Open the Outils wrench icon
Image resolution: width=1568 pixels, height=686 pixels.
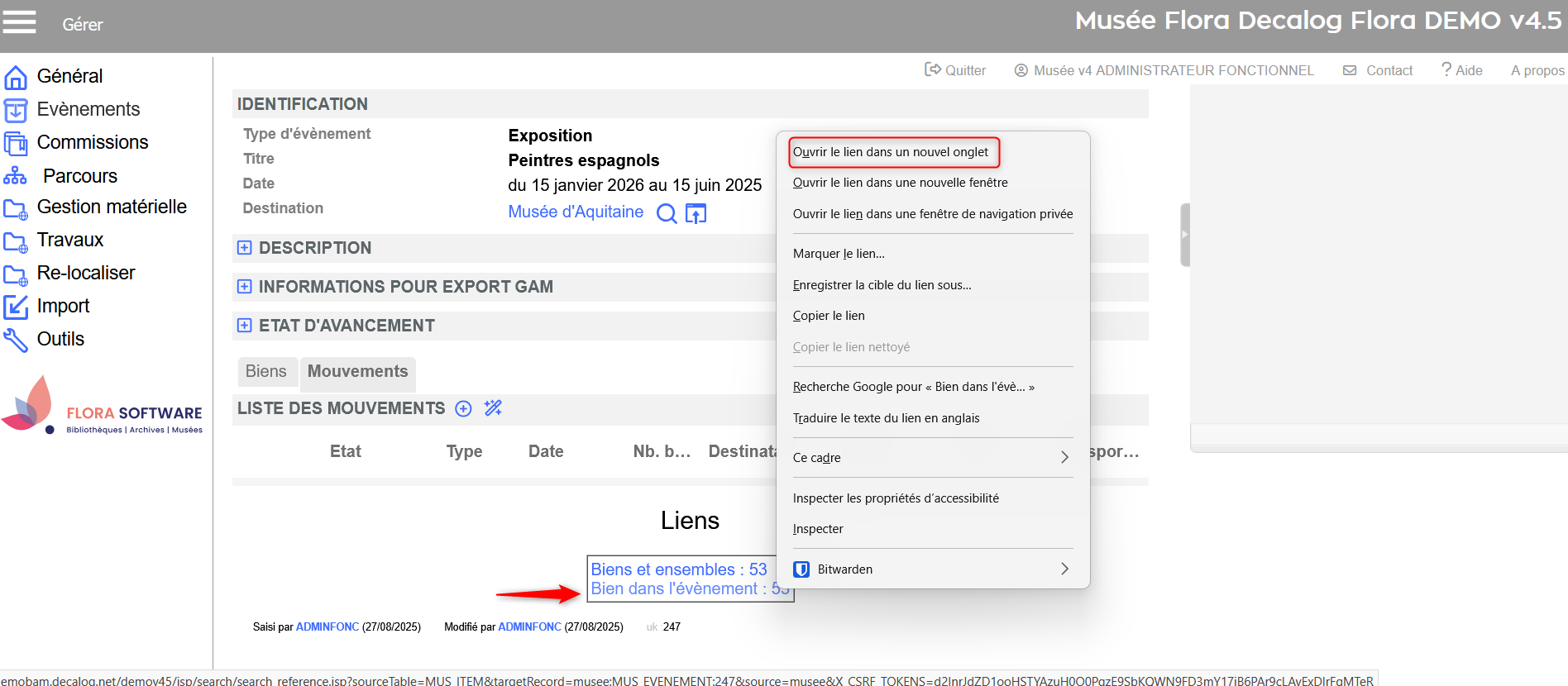pos(16,340)
